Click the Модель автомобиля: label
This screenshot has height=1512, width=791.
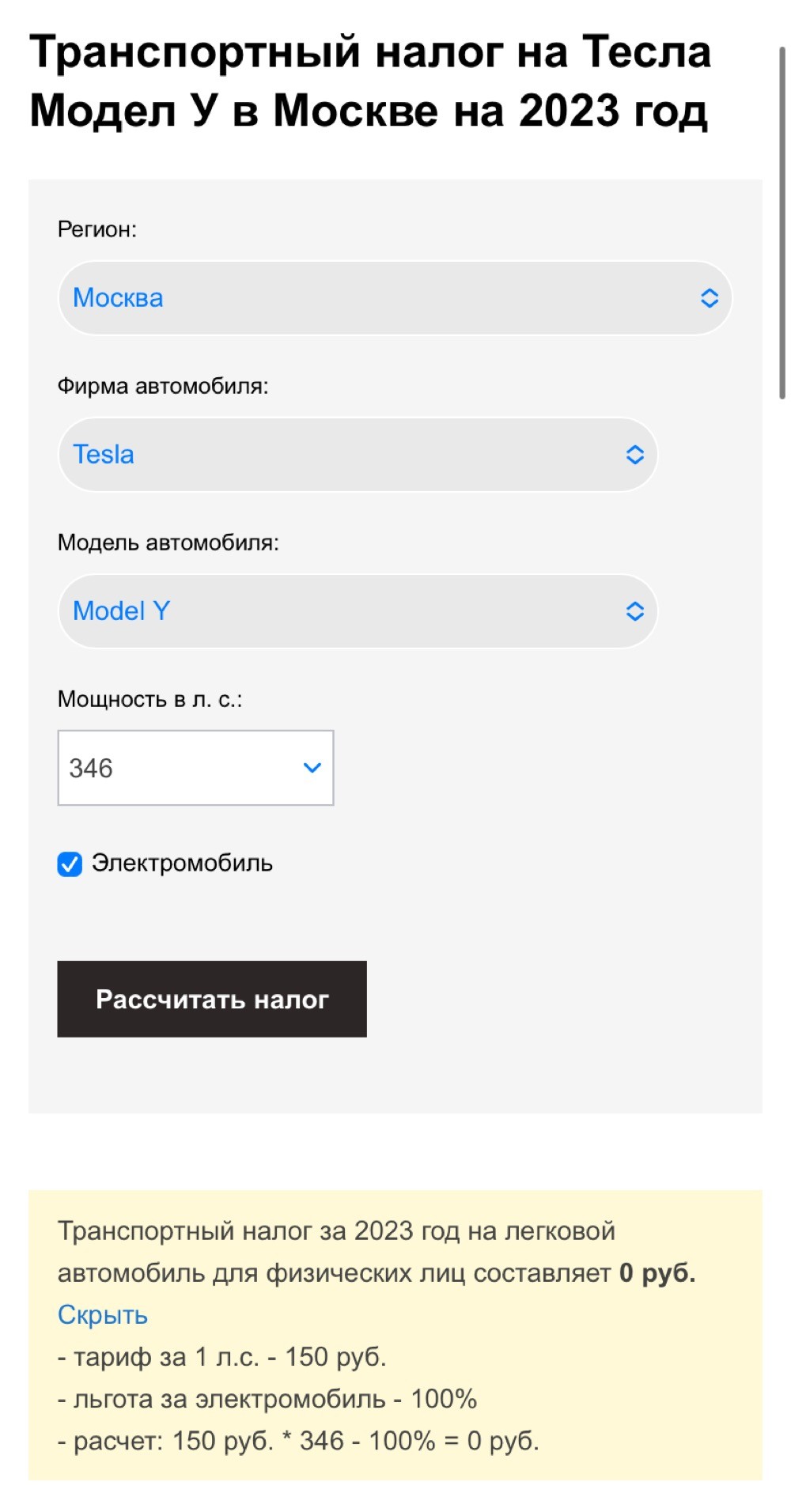(168, 542)
